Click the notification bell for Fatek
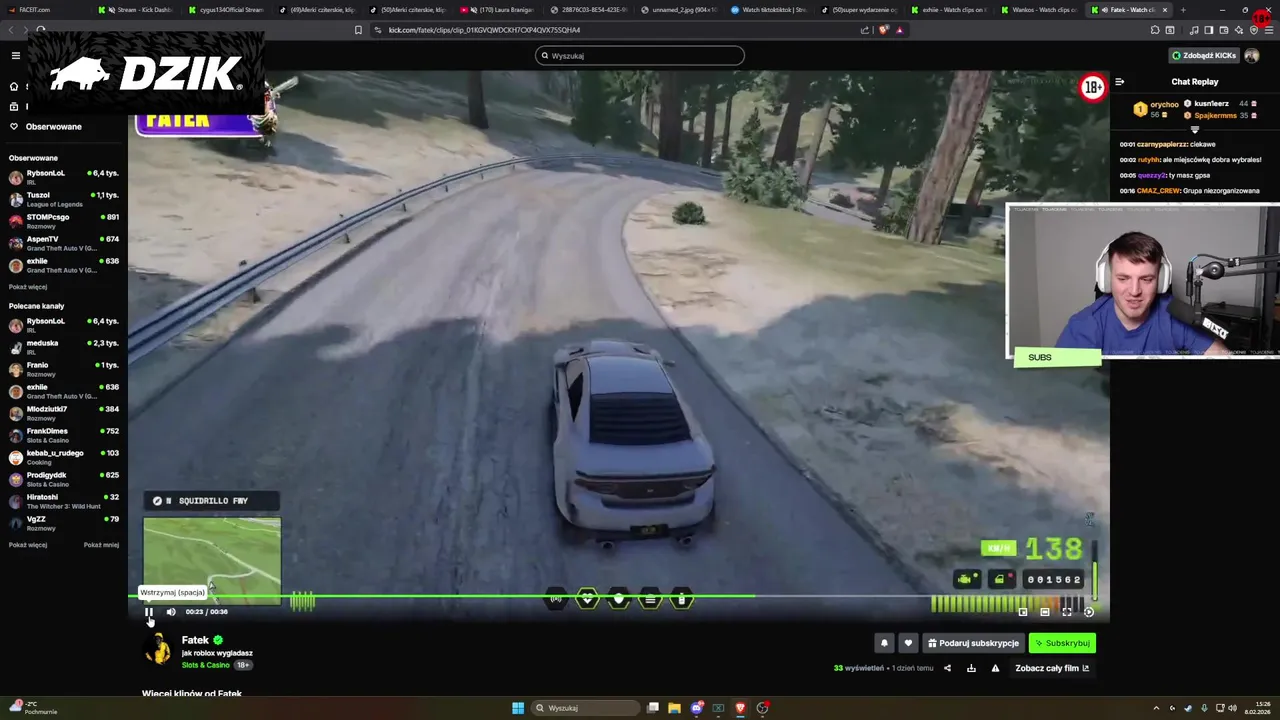1280x720 pixels. click(884, 643)
